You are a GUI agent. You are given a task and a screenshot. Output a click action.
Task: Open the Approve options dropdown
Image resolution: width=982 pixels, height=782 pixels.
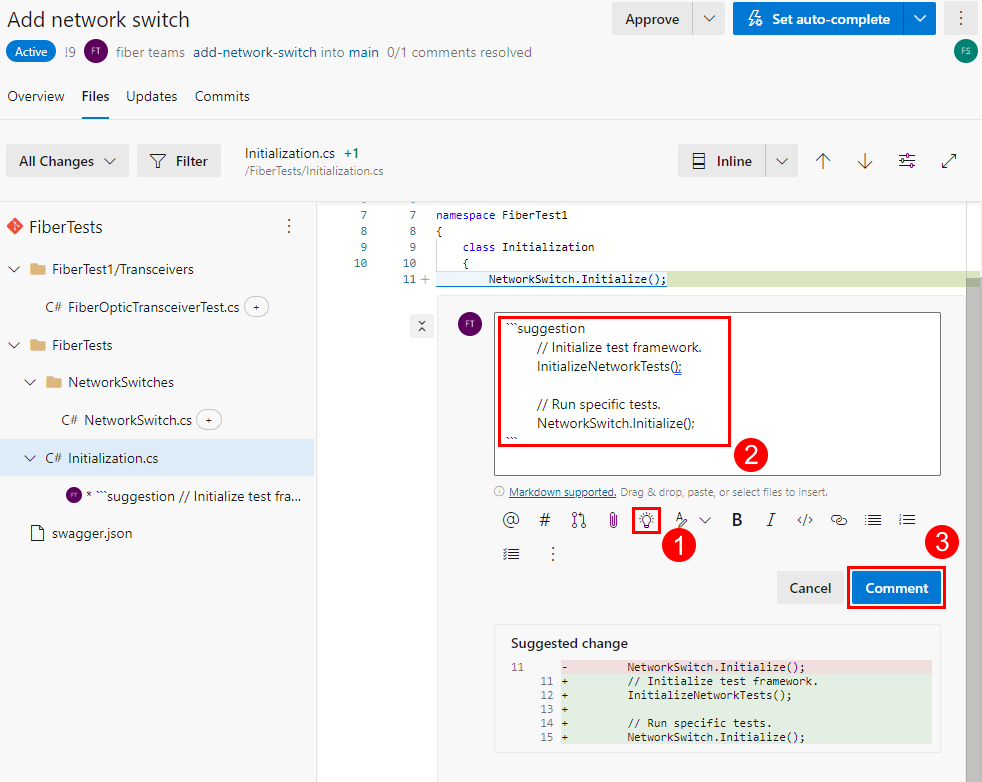coord(709,19)
